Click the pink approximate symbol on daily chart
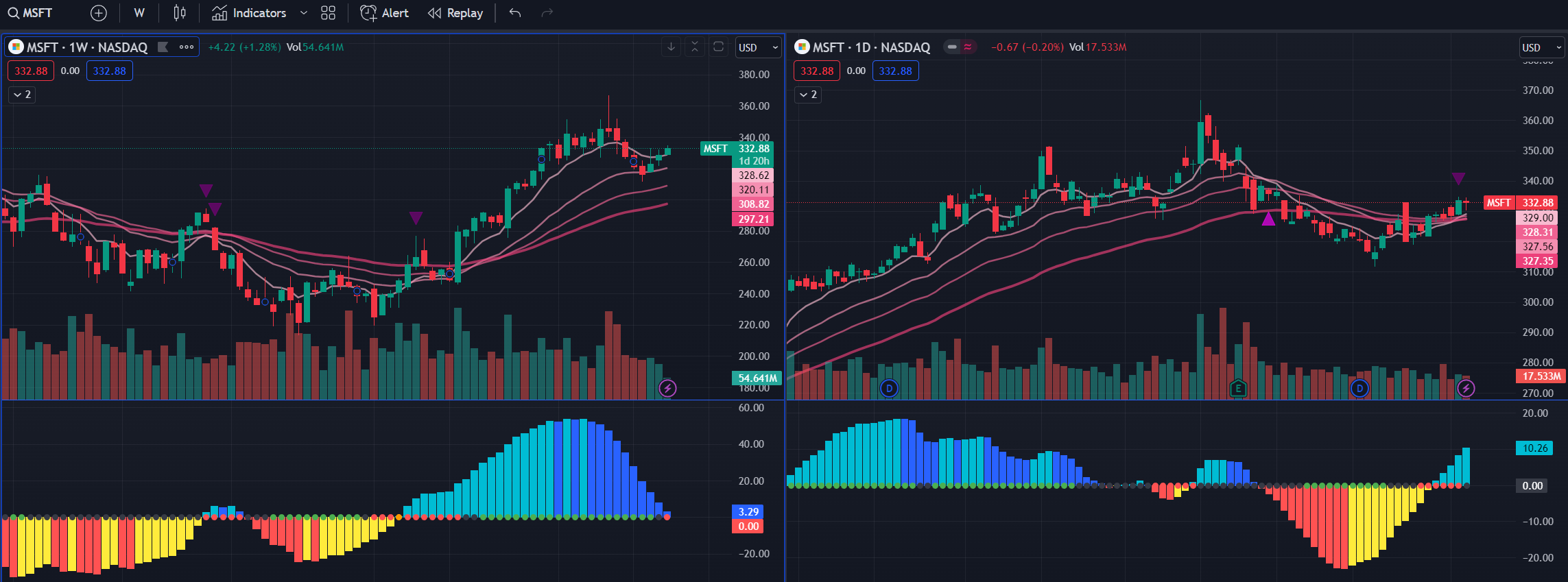Screen dimensions: 1568x582 (968, 47)
